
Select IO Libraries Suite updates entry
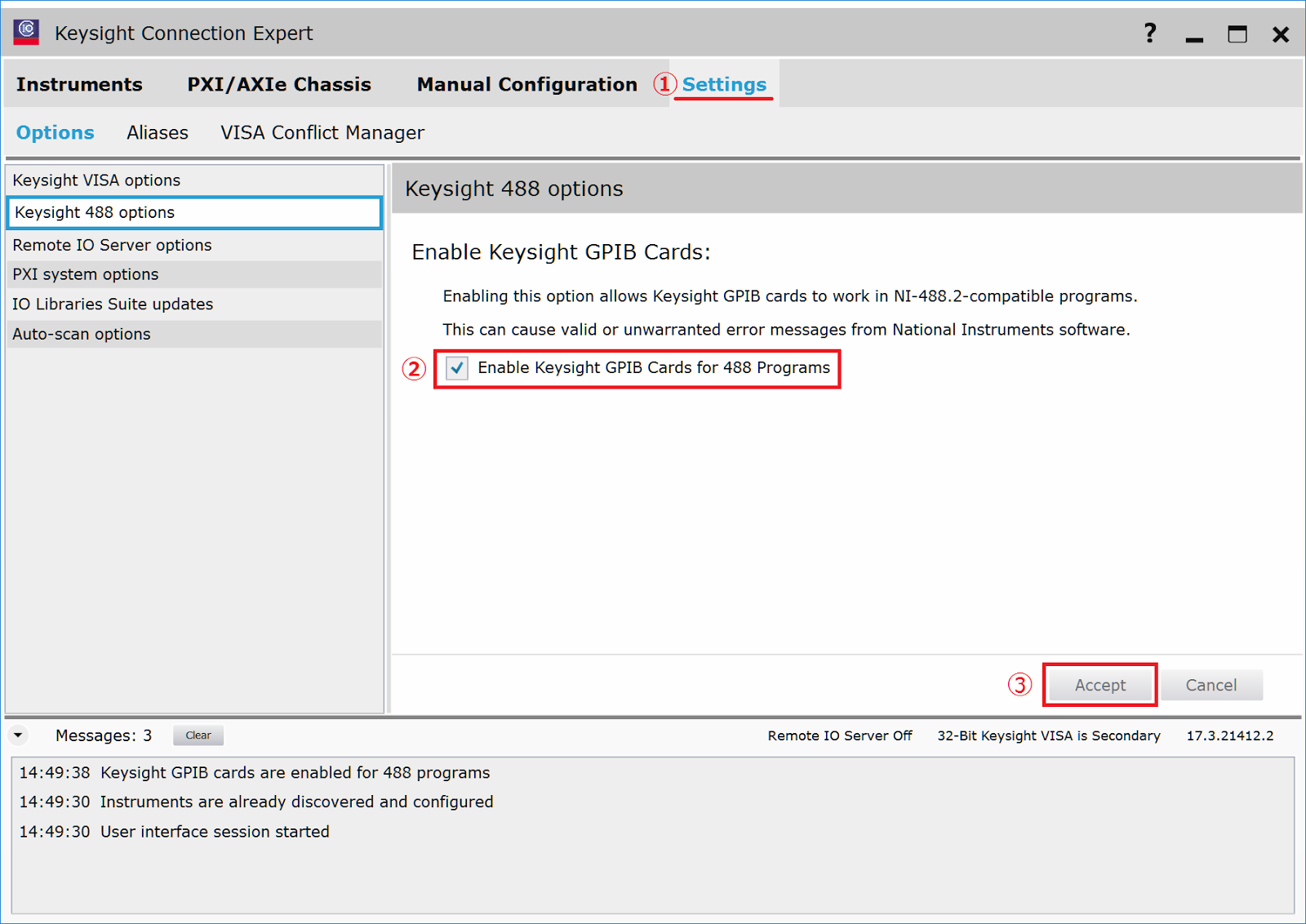coord(194,304)
